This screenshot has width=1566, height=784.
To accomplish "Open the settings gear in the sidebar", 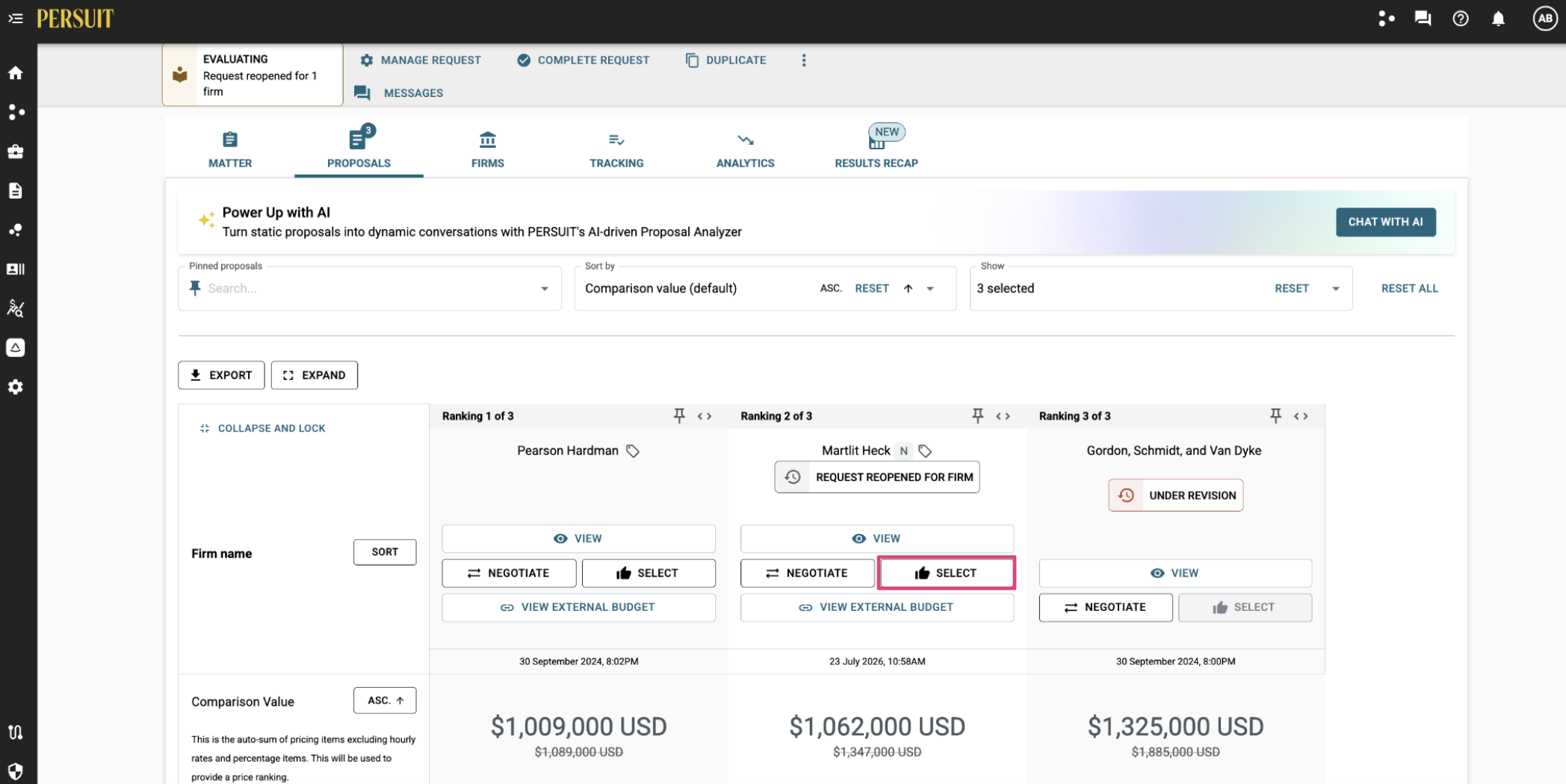I will (x=16, y=387).
